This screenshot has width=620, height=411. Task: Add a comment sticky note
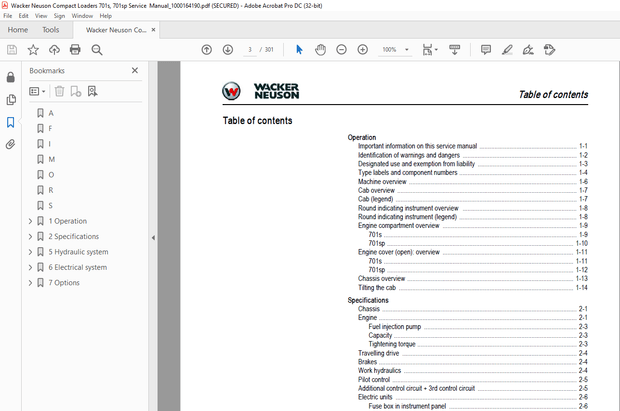(486, 50)
